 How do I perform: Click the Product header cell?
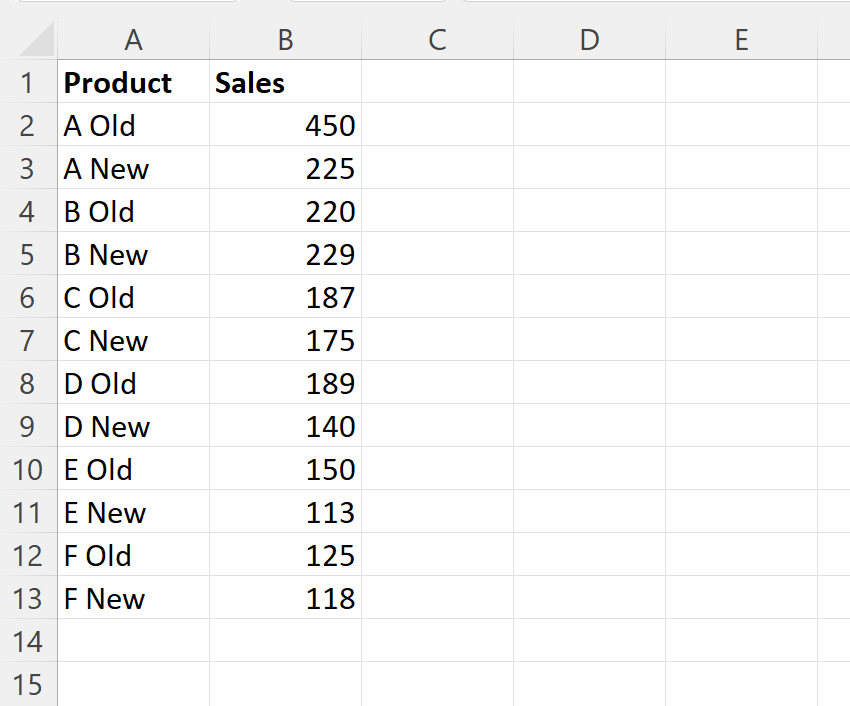click(x=133, y=81)
